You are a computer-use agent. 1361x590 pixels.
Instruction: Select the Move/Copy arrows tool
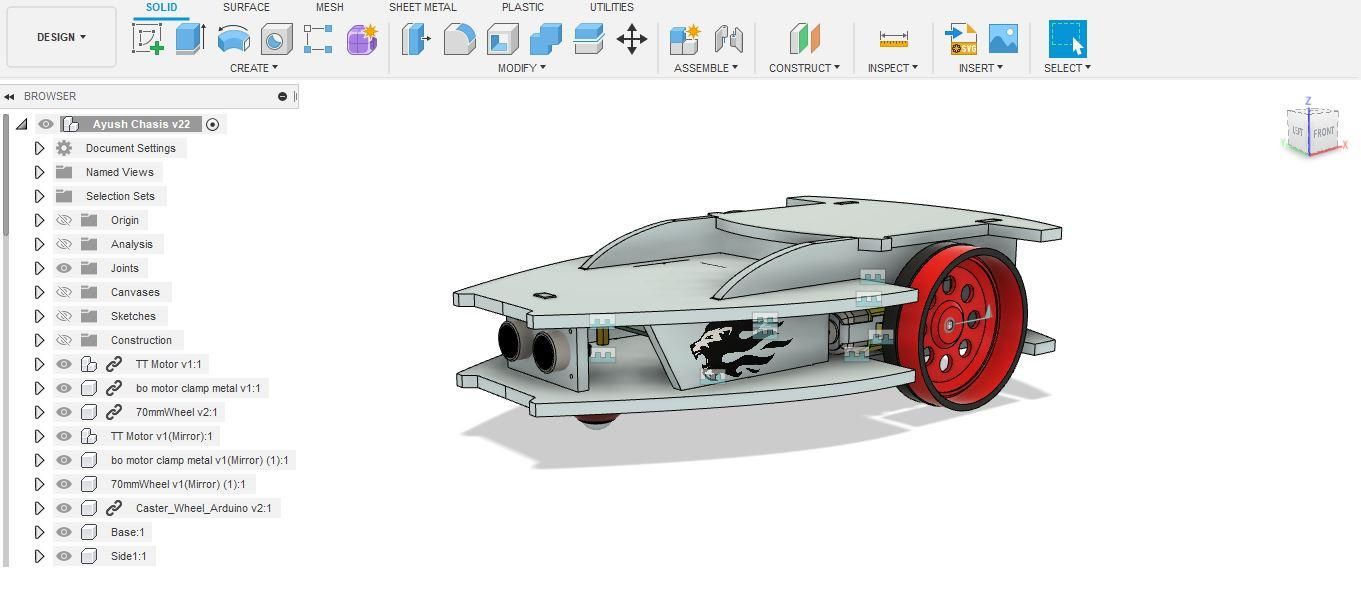point(632,40)
